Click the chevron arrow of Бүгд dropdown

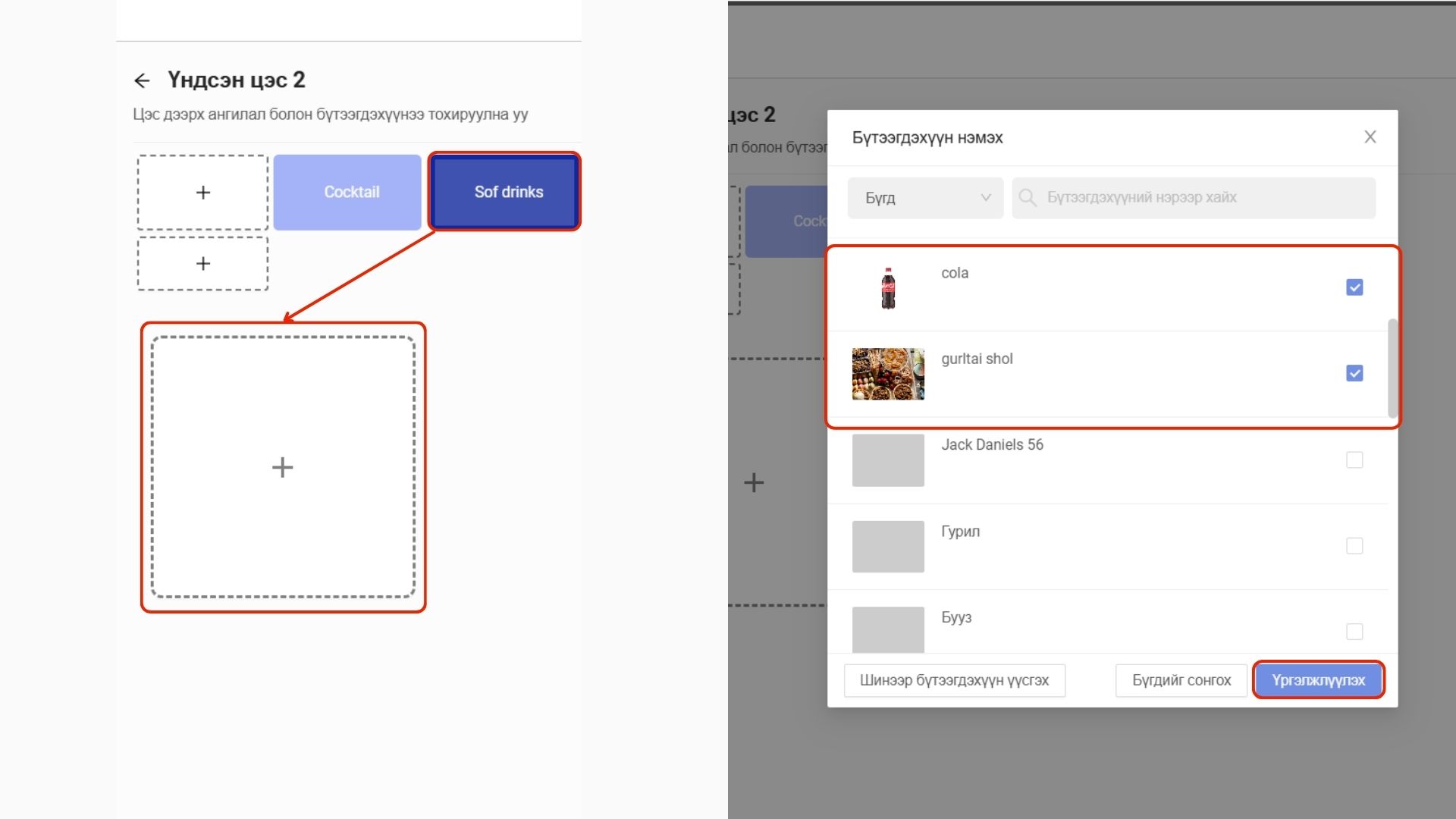[985, 198]
